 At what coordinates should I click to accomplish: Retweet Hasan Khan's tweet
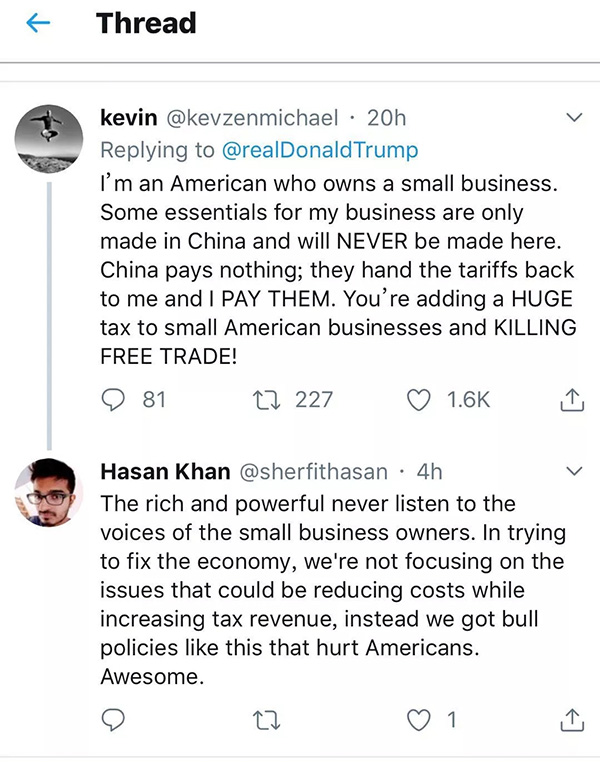pos(268,719)
